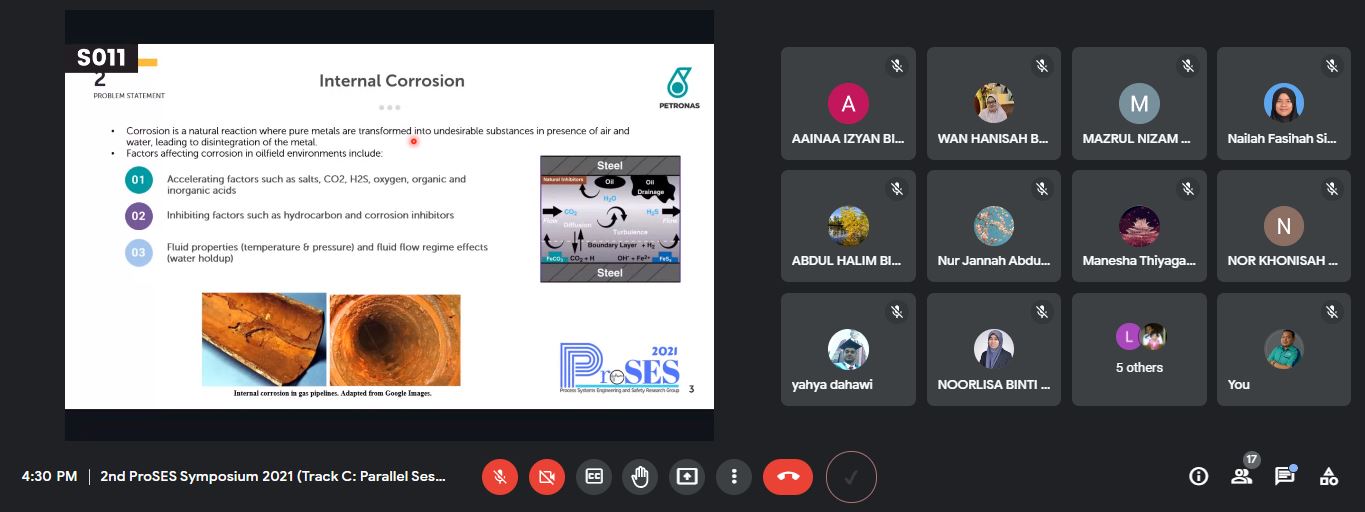Select NOORLISA BINTI participant tile
This screenshot has width=1365, height=512.
994,349
